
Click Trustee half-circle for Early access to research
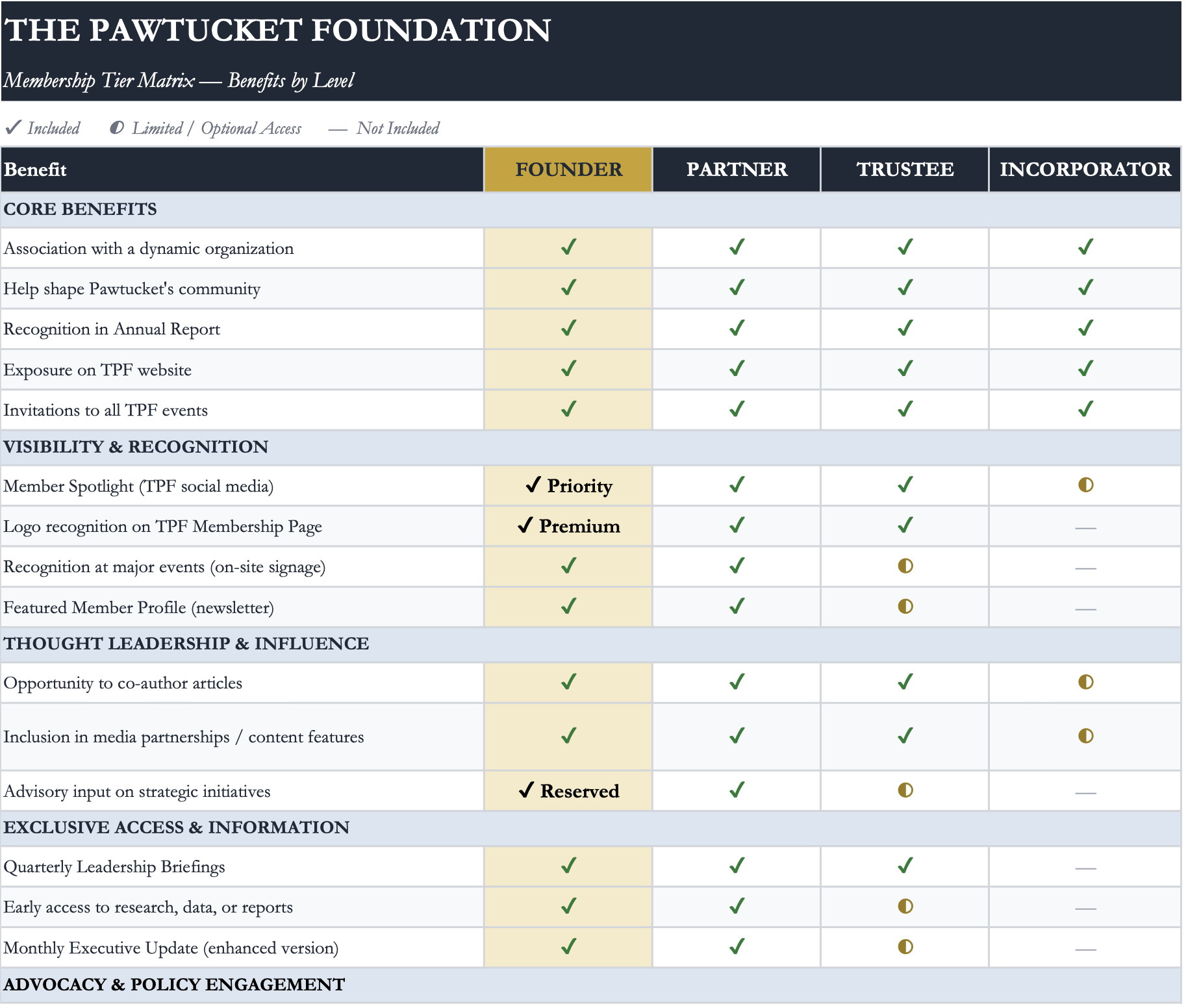coord(905,906)
